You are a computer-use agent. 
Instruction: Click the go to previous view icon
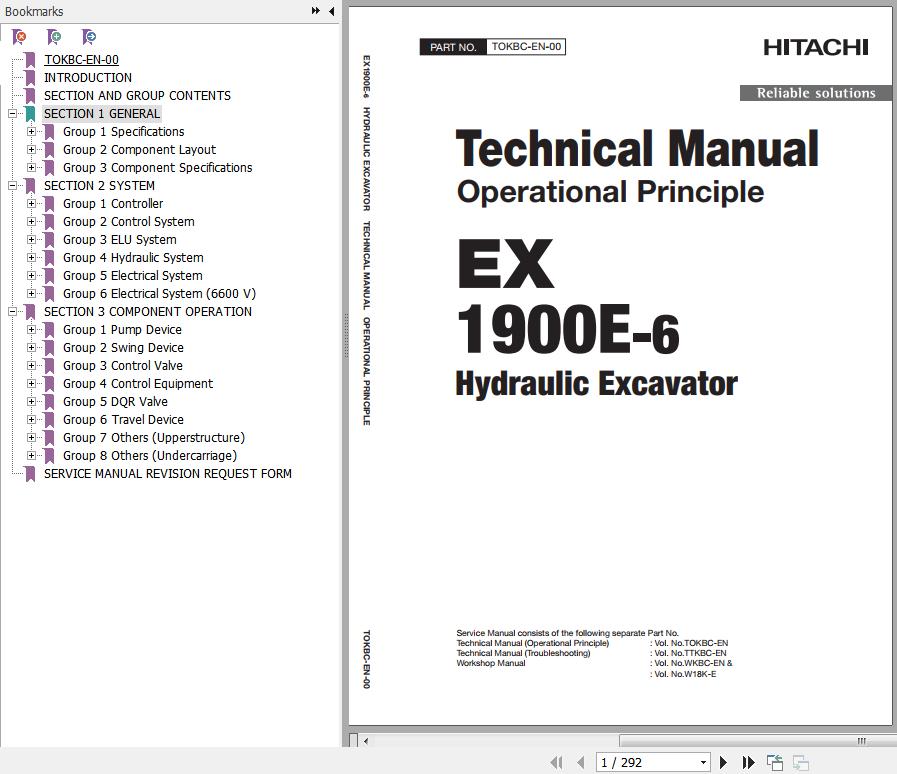pyautogui.click(x=775, y=763)
